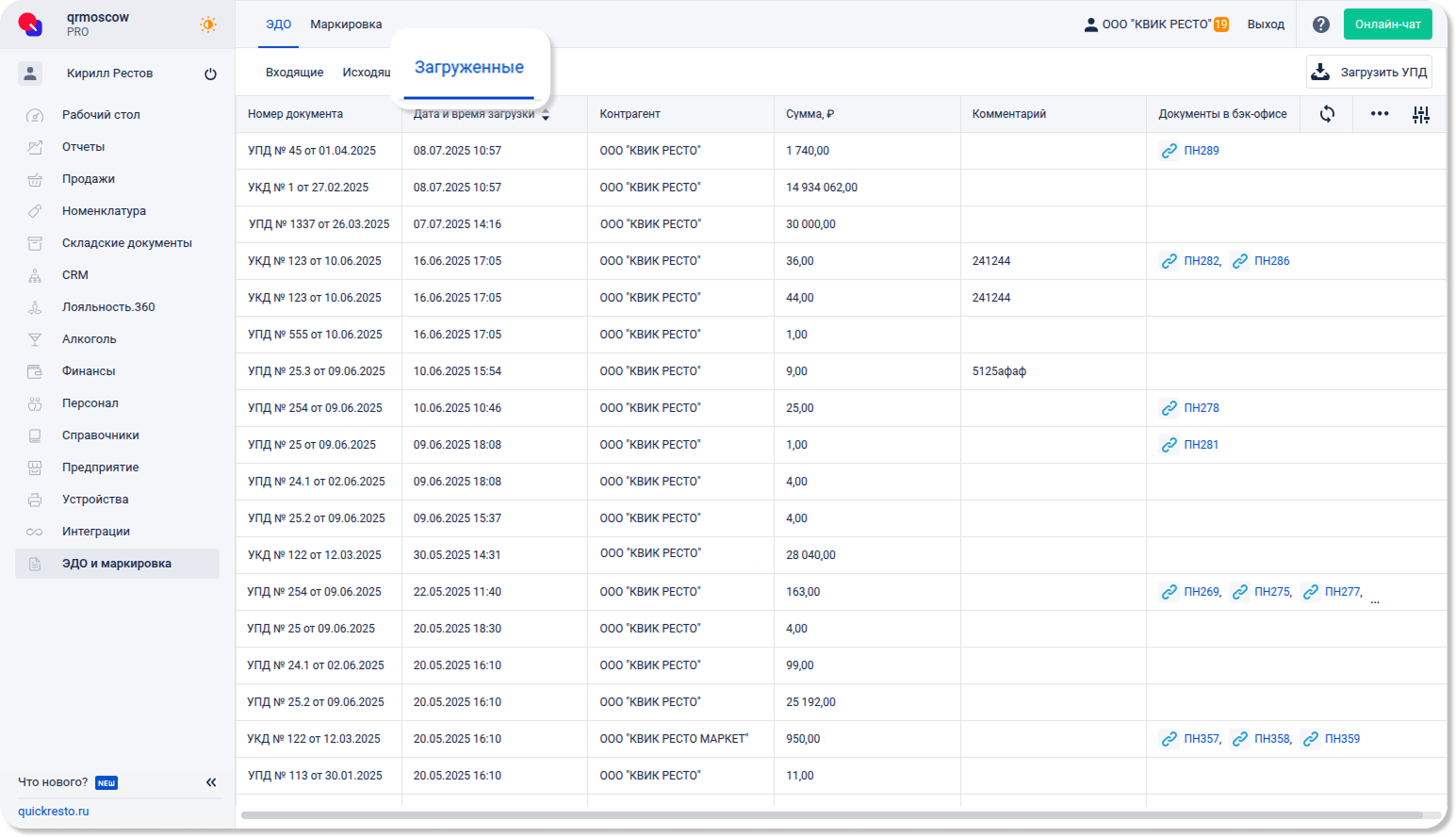Screen dimensions: 1456x837
Task: Expand the Складские документы sidebar section
Action: pyautogui.click(x=126, y=243)
